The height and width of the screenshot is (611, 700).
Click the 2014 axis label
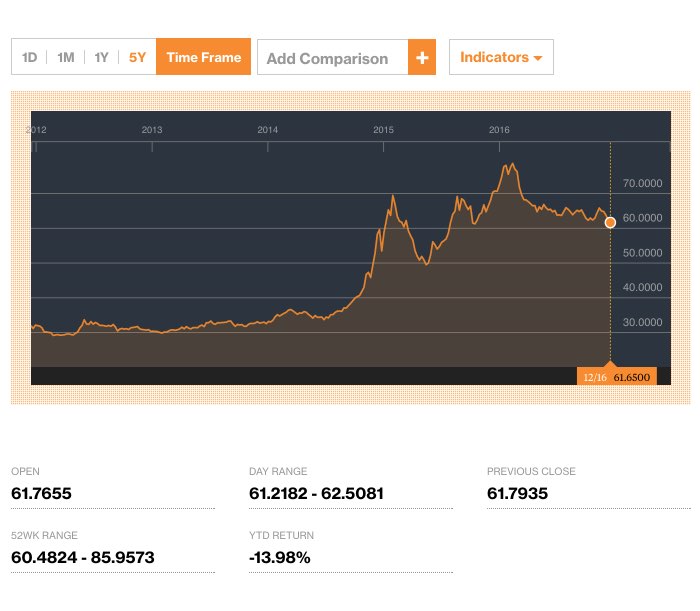[x=267, y=130]
